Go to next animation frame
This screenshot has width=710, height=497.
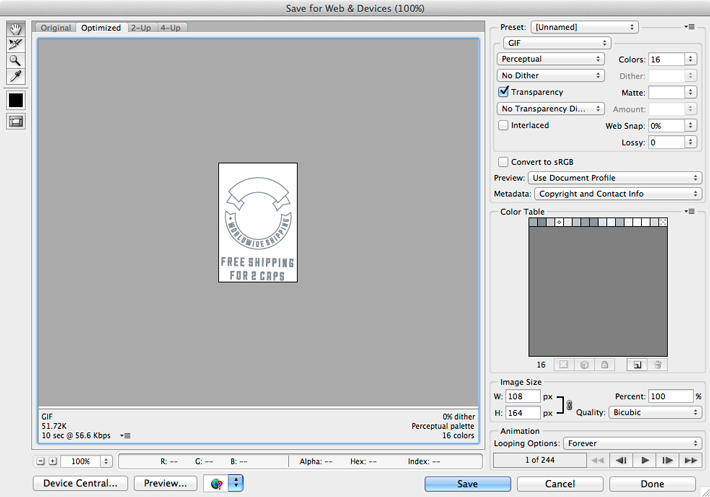click(667, 460)
